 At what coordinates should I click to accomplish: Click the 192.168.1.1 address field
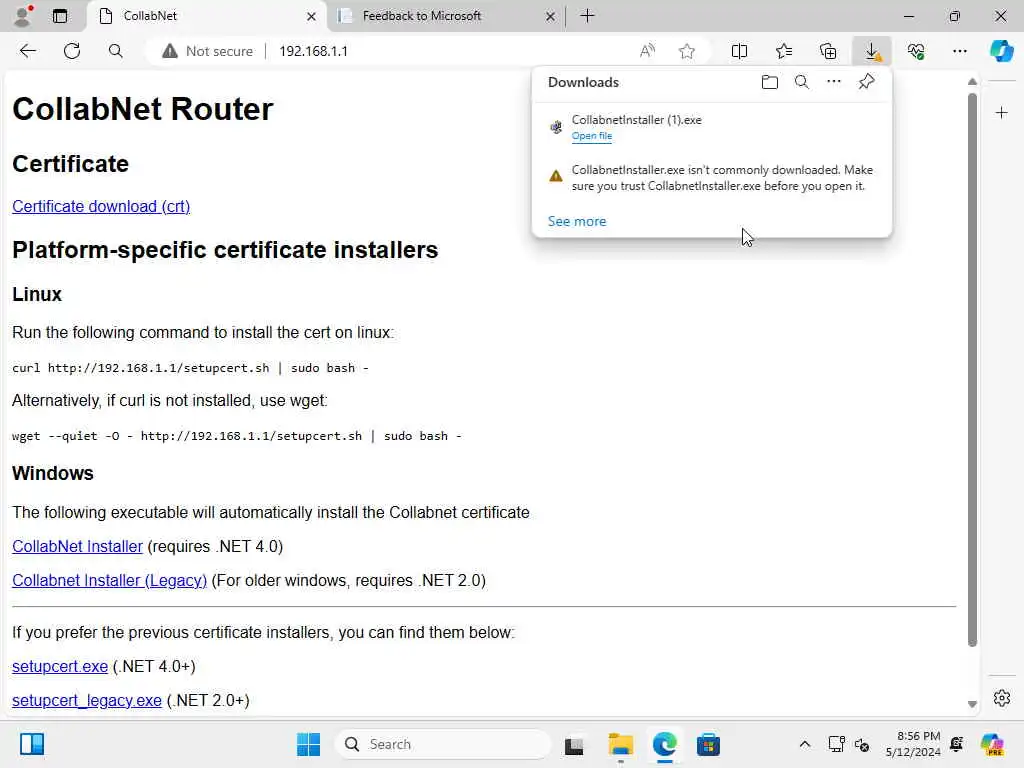pyautogui.click(x=313, y=51)
